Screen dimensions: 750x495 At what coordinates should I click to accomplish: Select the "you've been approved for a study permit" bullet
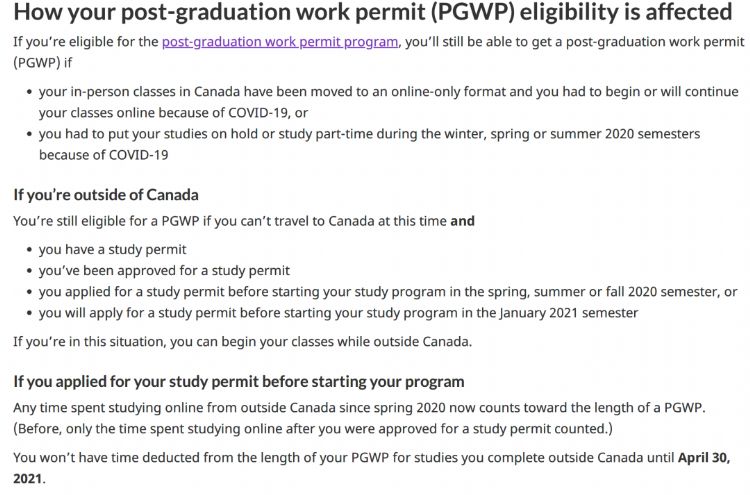(164, 270)
